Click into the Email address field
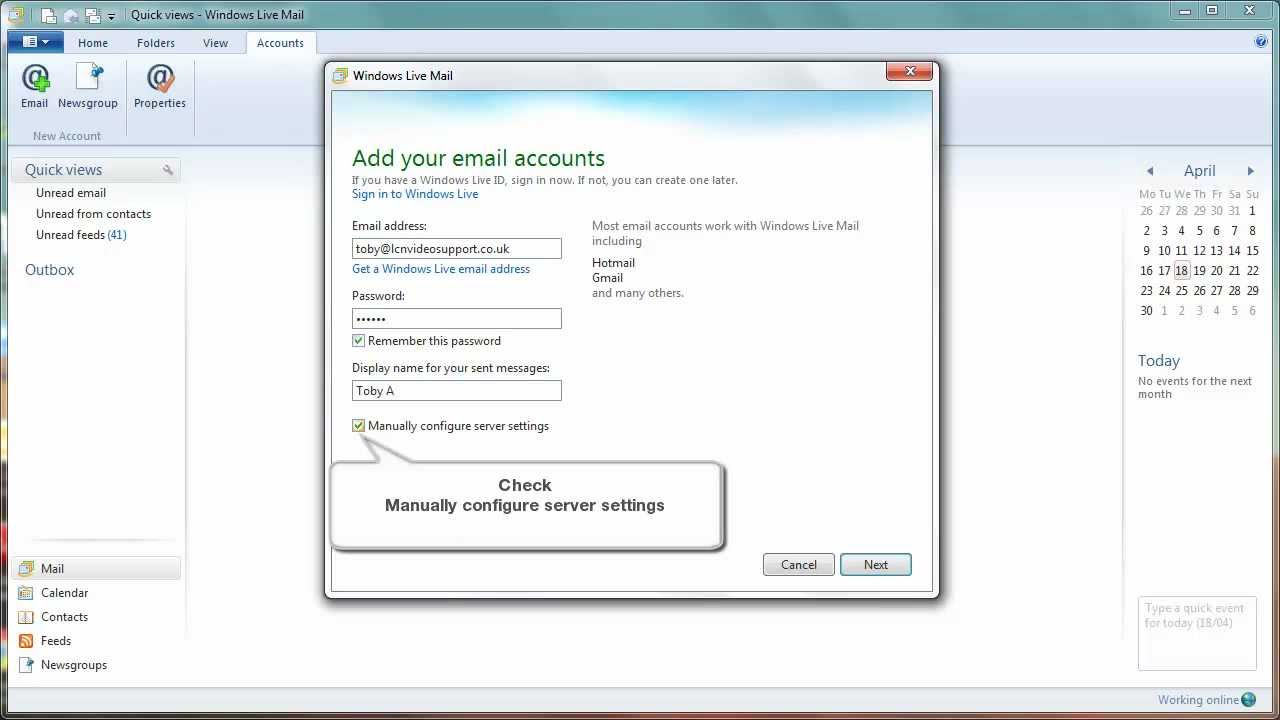Screen dimensions: 1280x720 click(x=457, y=248)
